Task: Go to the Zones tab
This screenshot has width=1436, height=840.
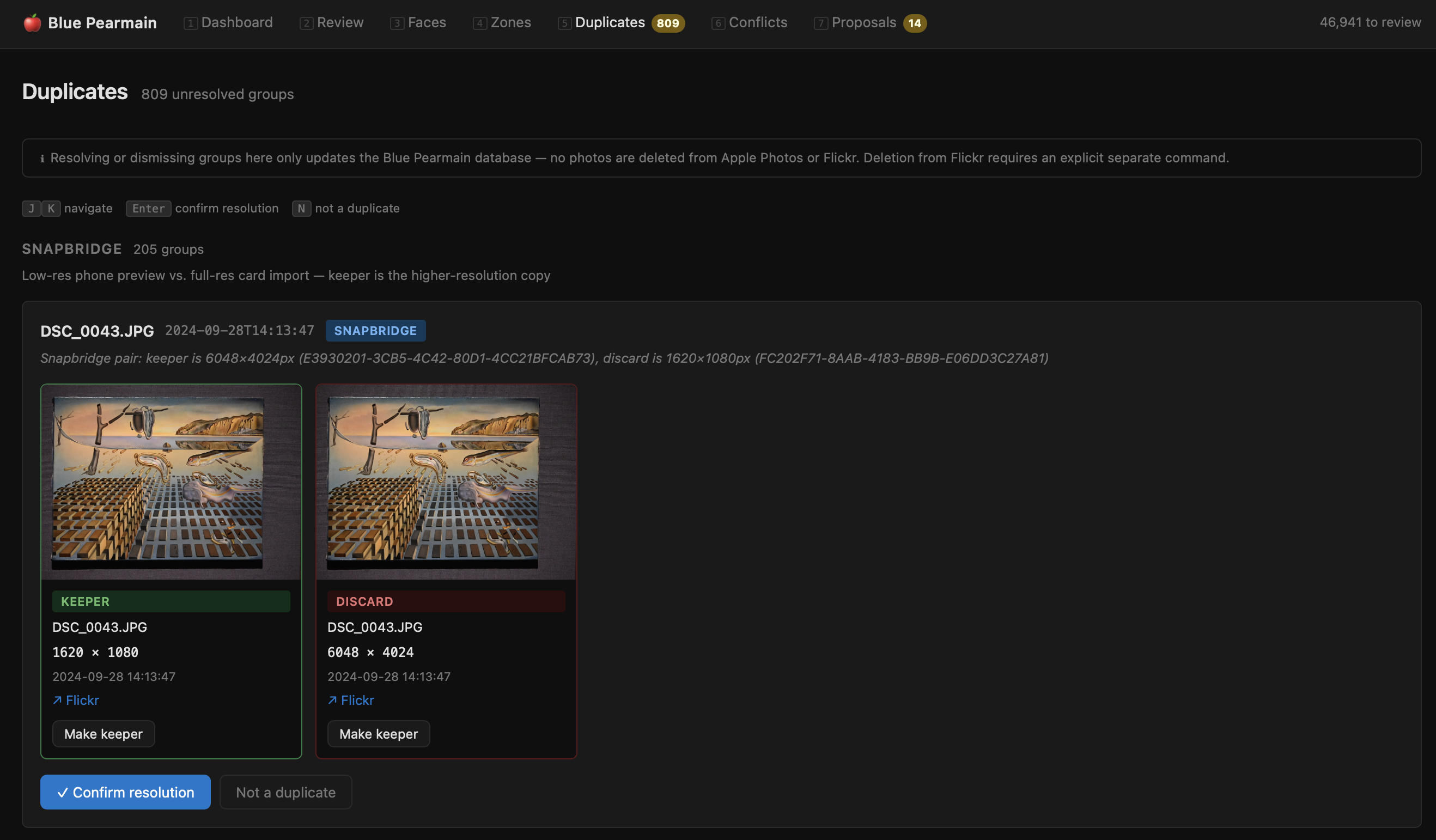Action: pyautogui.click(x=502, y=23)
